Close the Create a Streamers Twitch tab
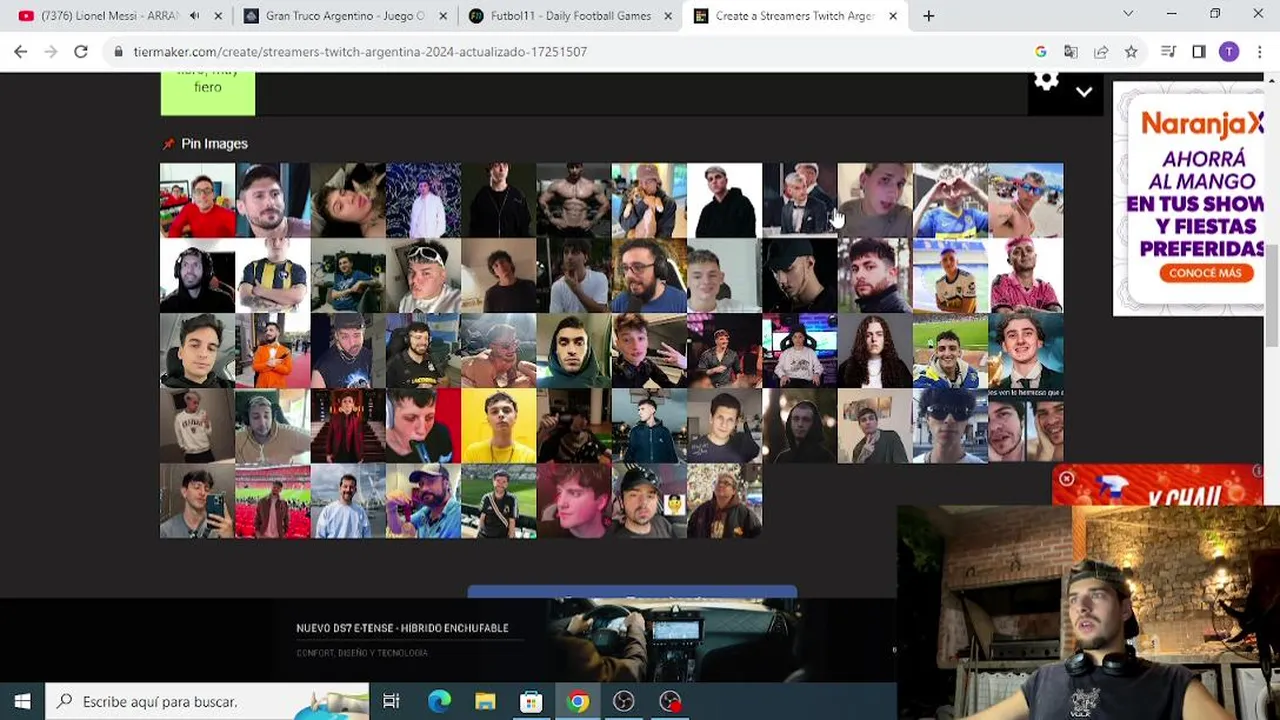Viewport: 1280px width, 720px height. click(893, 16)
